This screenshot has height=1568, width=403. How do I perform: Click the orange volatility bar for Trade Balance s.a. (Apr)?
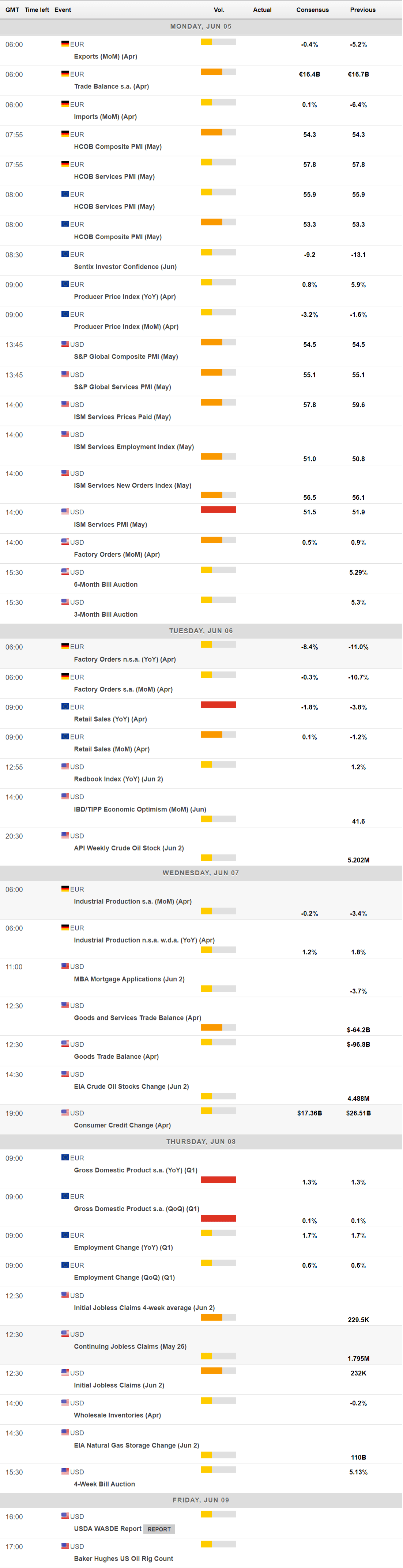(x=212, y=72)
